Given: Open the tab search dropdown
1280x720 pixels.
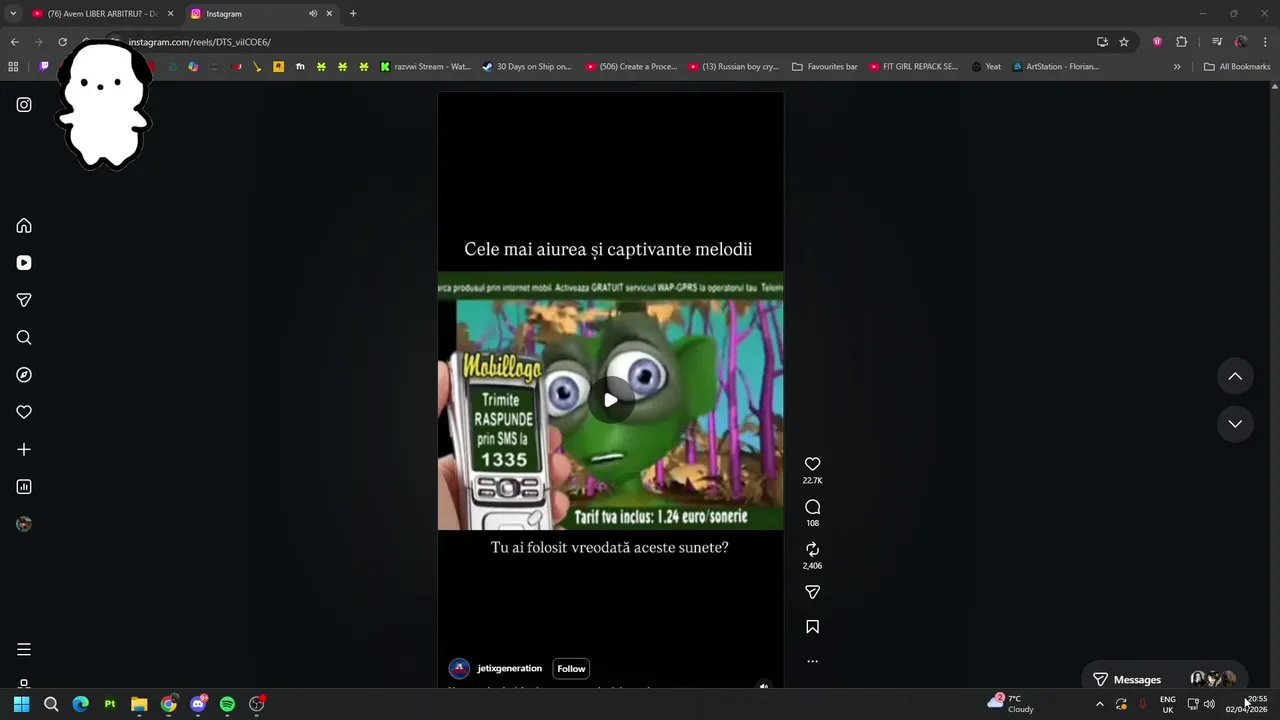Looking at the screenshot, I should tap(13, 14).
